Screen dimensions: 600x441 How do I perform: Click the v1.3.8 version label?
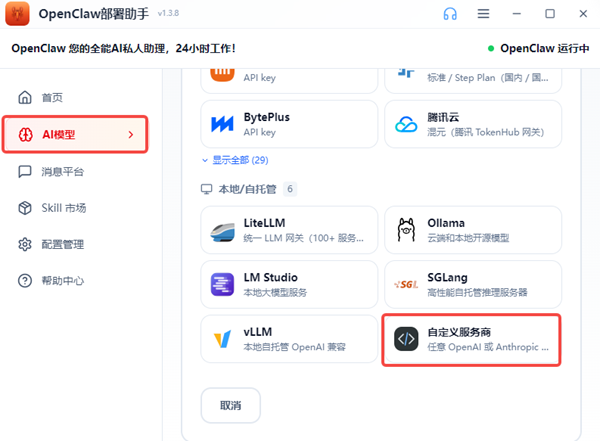pyautogui.click(x=168, y=13)
